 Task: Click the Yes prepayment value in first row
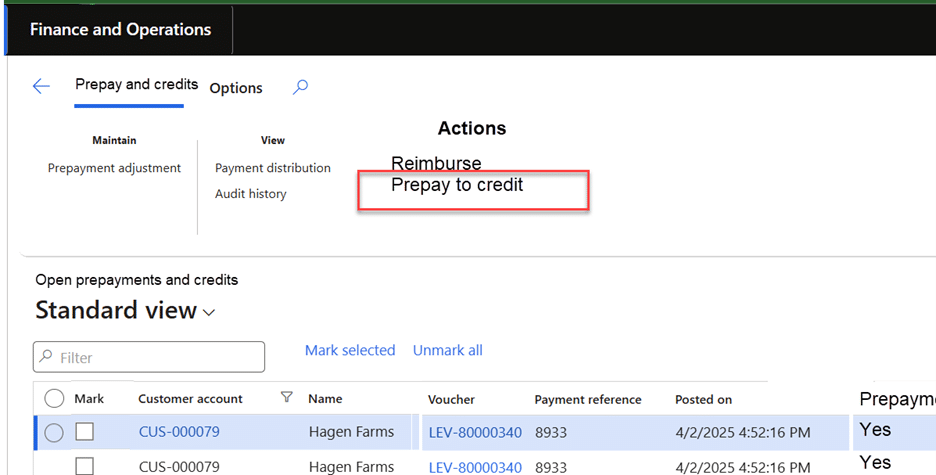[x=875, y=430]
